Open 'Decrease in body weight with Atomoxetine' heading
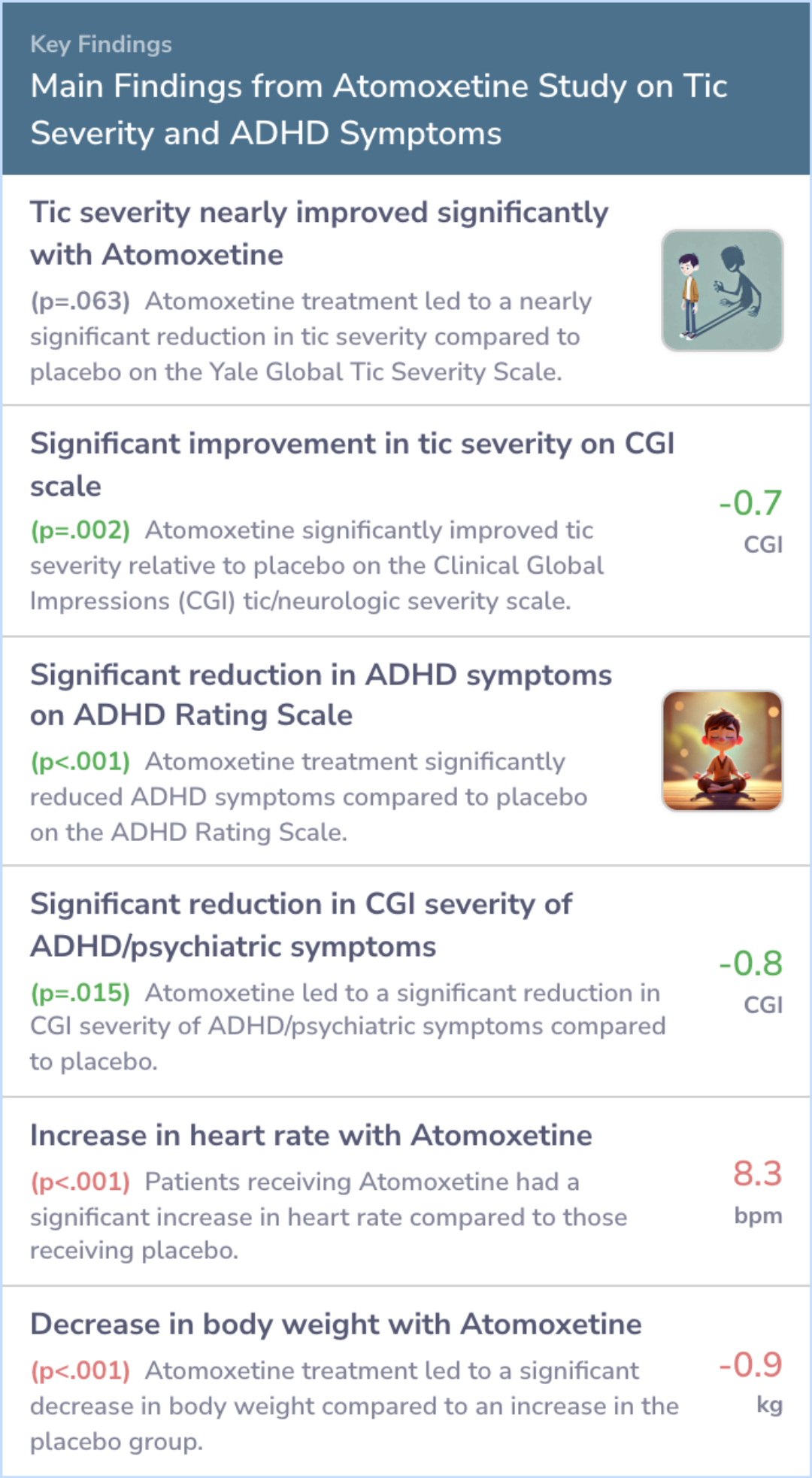812x1478 pixels. coord(336,1324)
